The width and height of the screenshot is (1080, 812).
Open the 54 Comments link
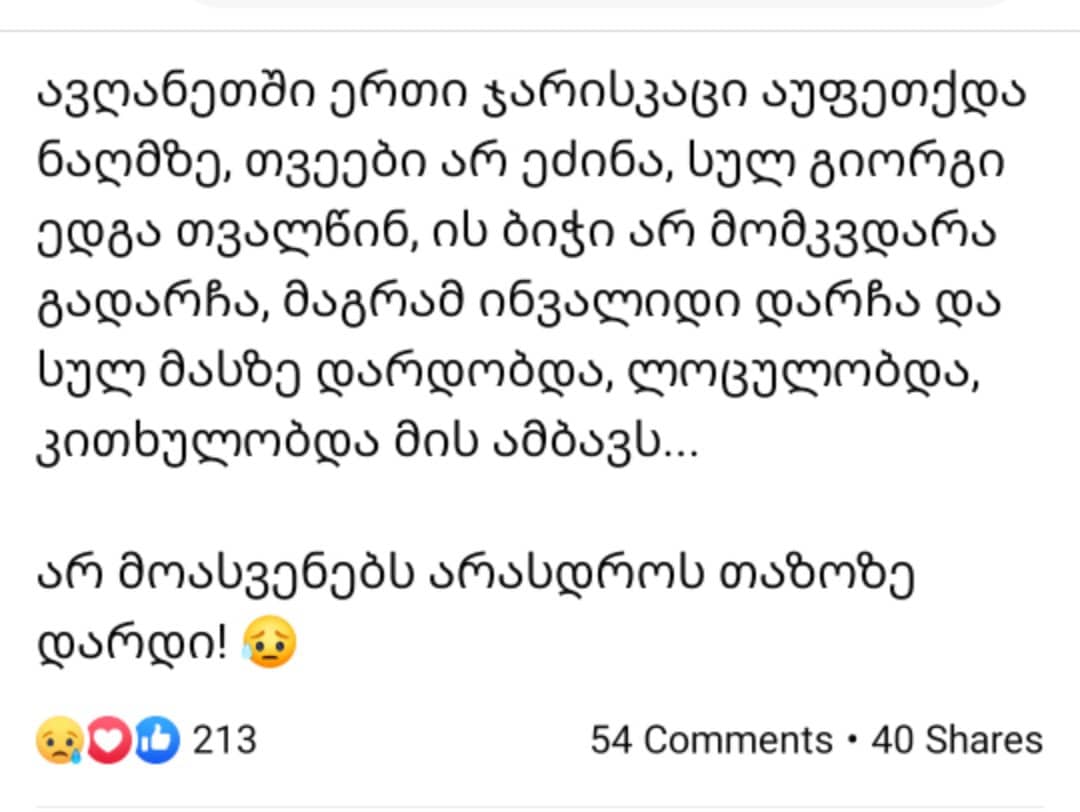tap(712, 740)
